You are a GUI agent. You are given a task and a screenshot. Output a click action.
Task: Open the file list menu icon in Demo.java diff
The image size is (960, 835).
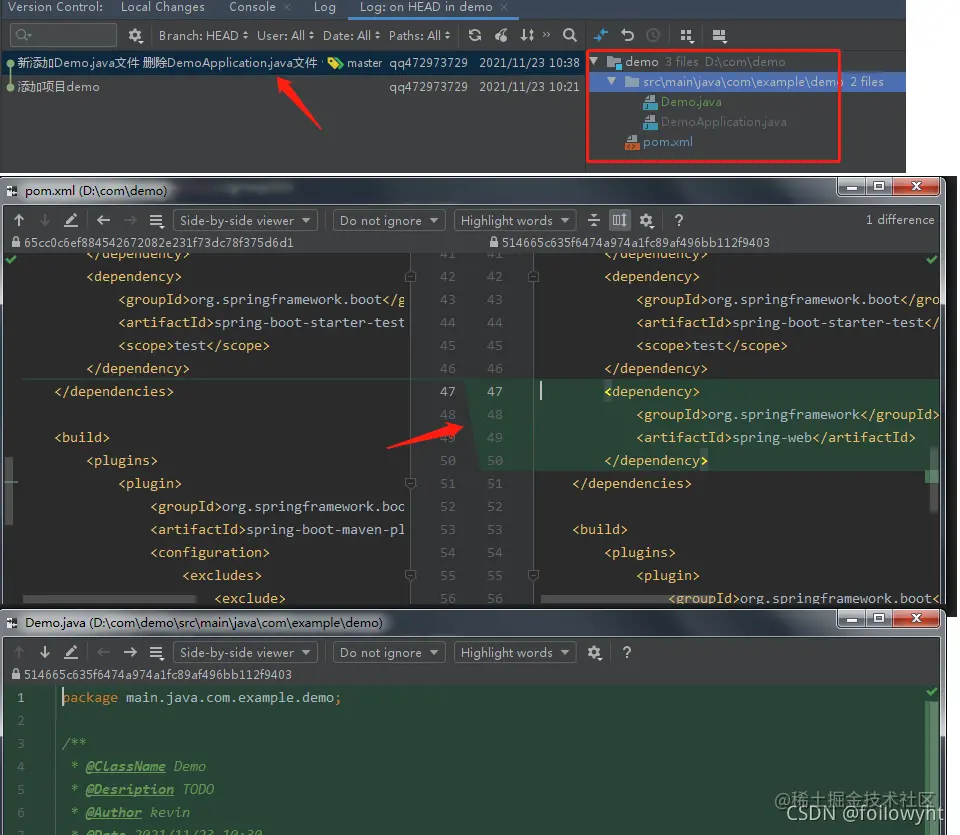pos(156,653)
